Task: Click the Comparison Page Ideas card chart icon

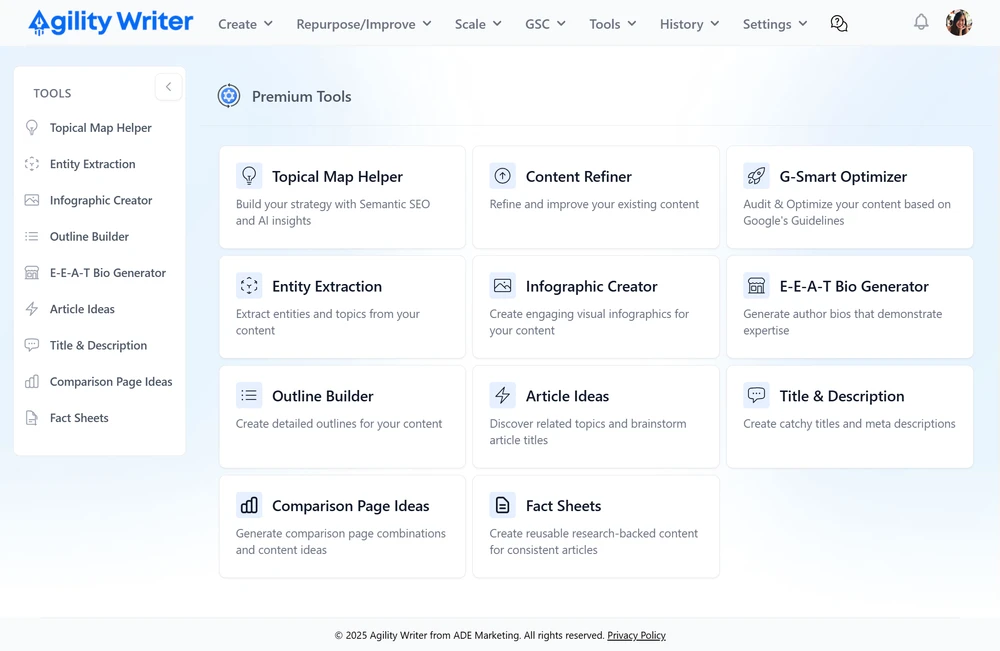Action: [x=249, y=505]
